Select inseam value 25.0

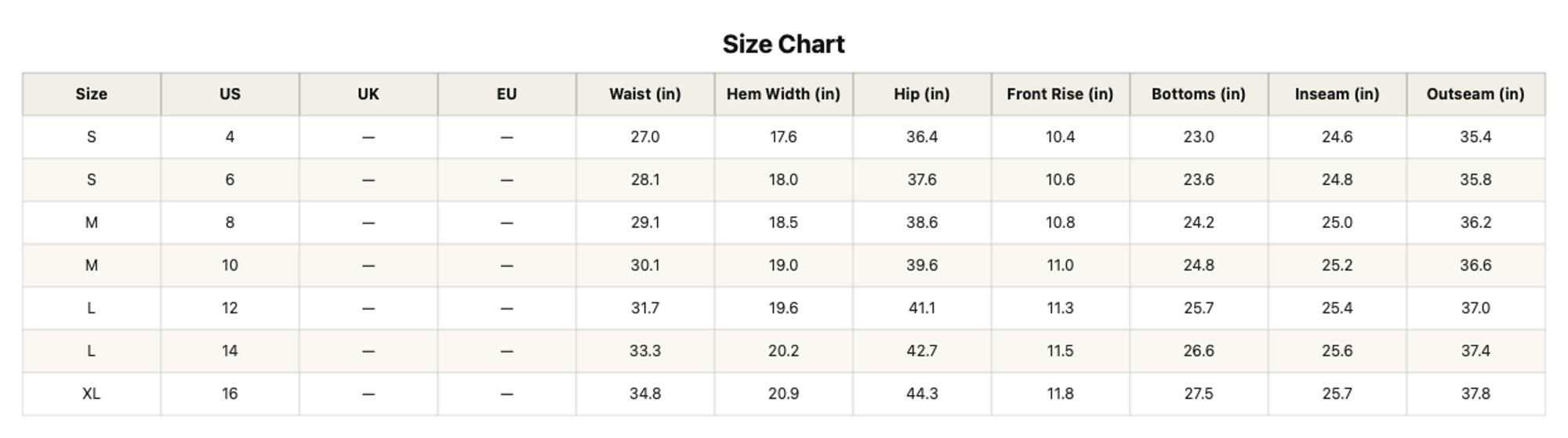pos(1337,223)
